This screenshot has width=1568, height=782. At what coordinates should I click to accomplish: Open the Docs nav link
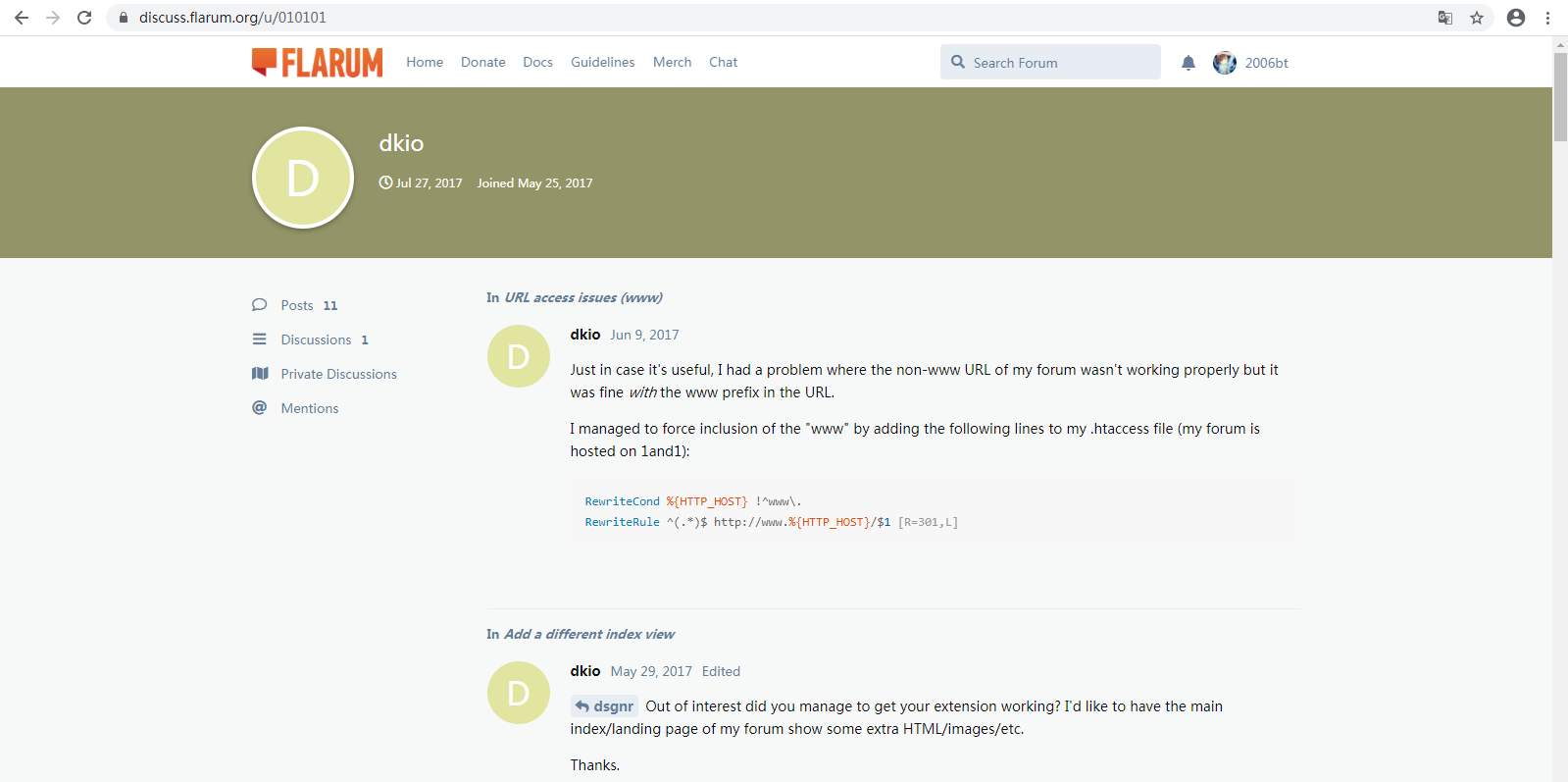[538, 62]
